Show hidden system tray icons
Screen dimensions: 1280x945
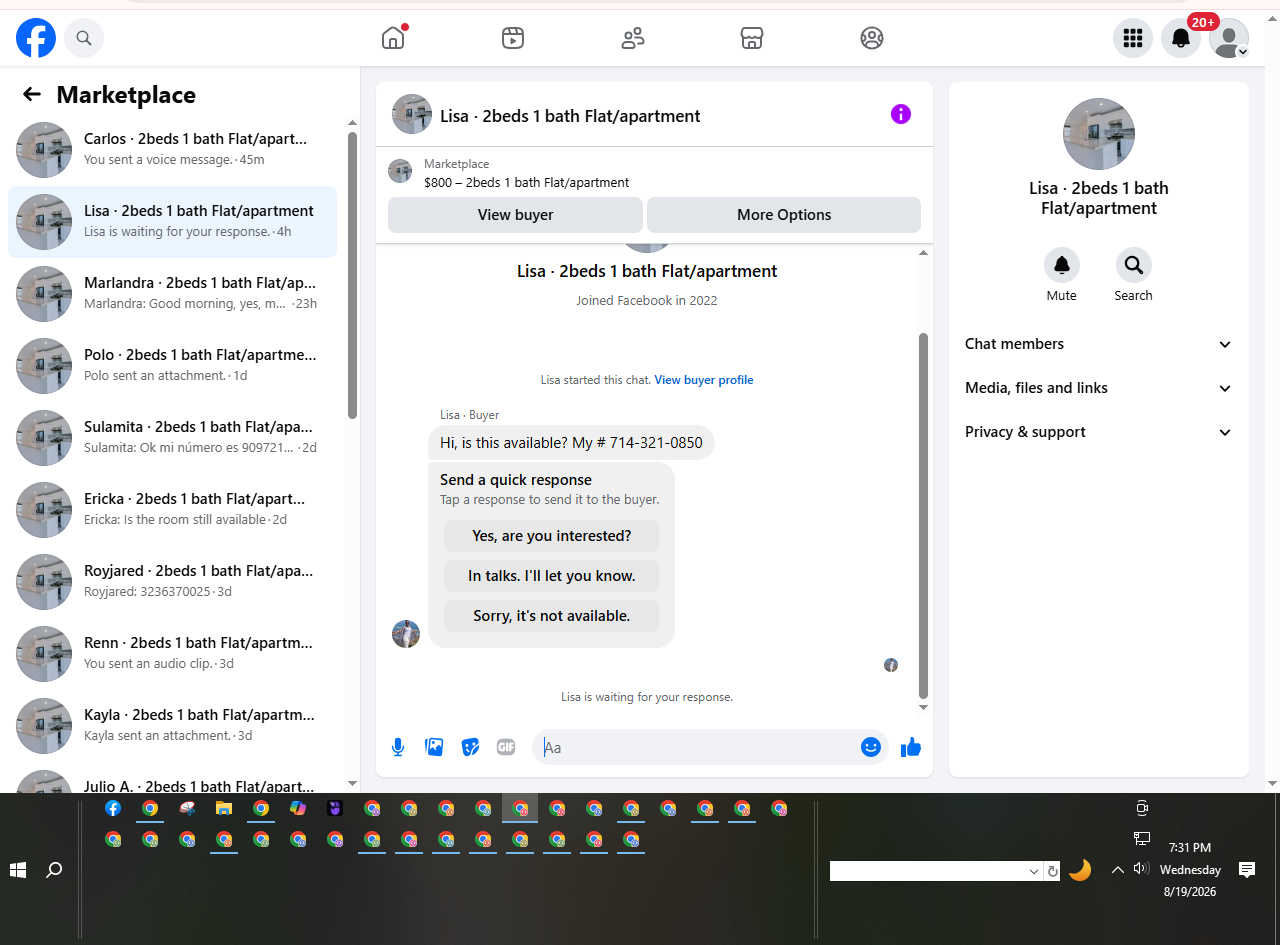(x=1118, y=870)
